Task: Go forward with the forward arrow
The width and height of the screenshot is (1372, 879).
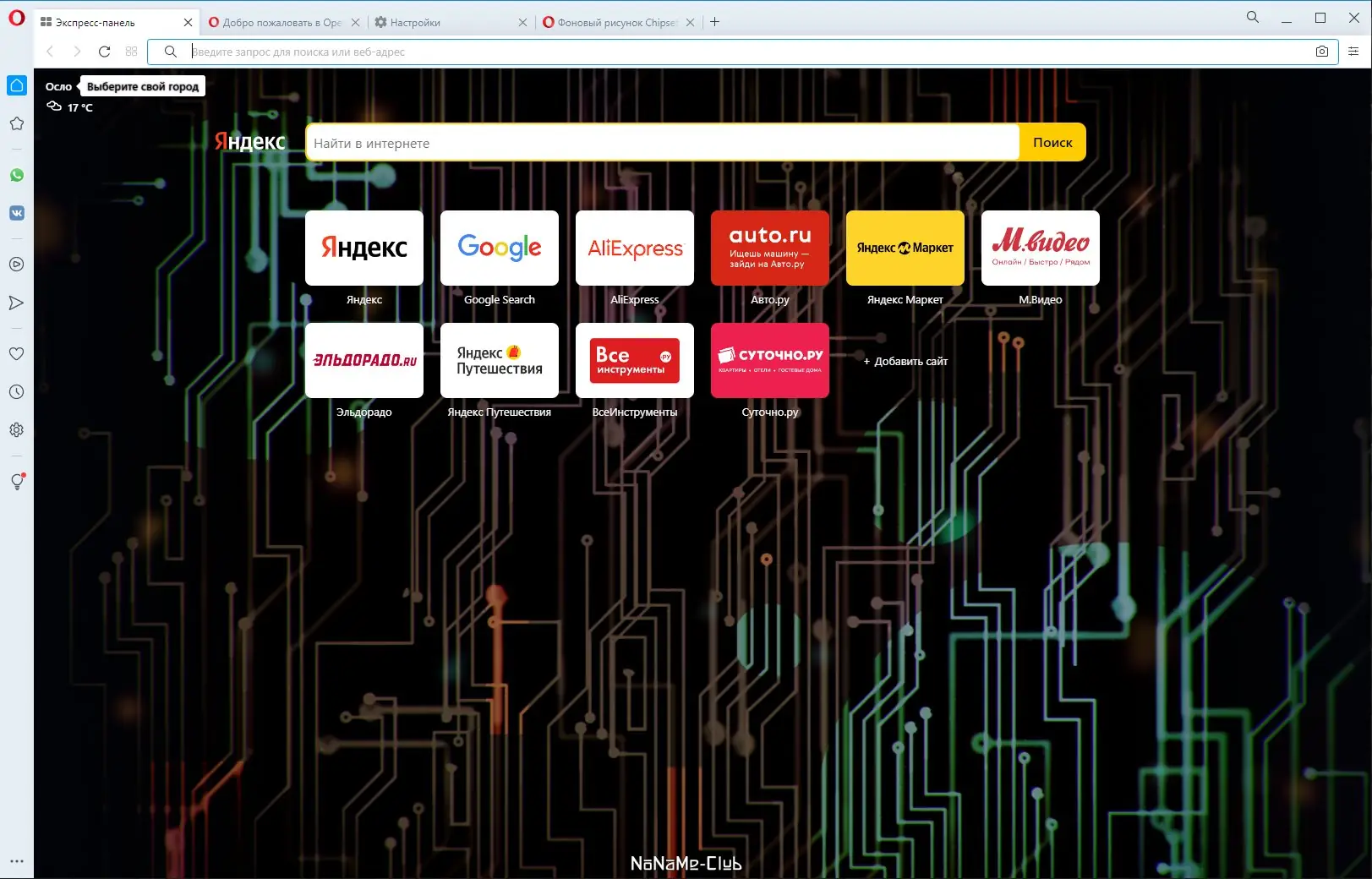Action: (77, 52)
